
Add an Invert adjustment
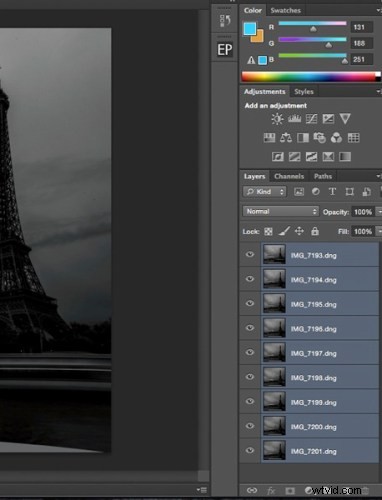point(277,157)
